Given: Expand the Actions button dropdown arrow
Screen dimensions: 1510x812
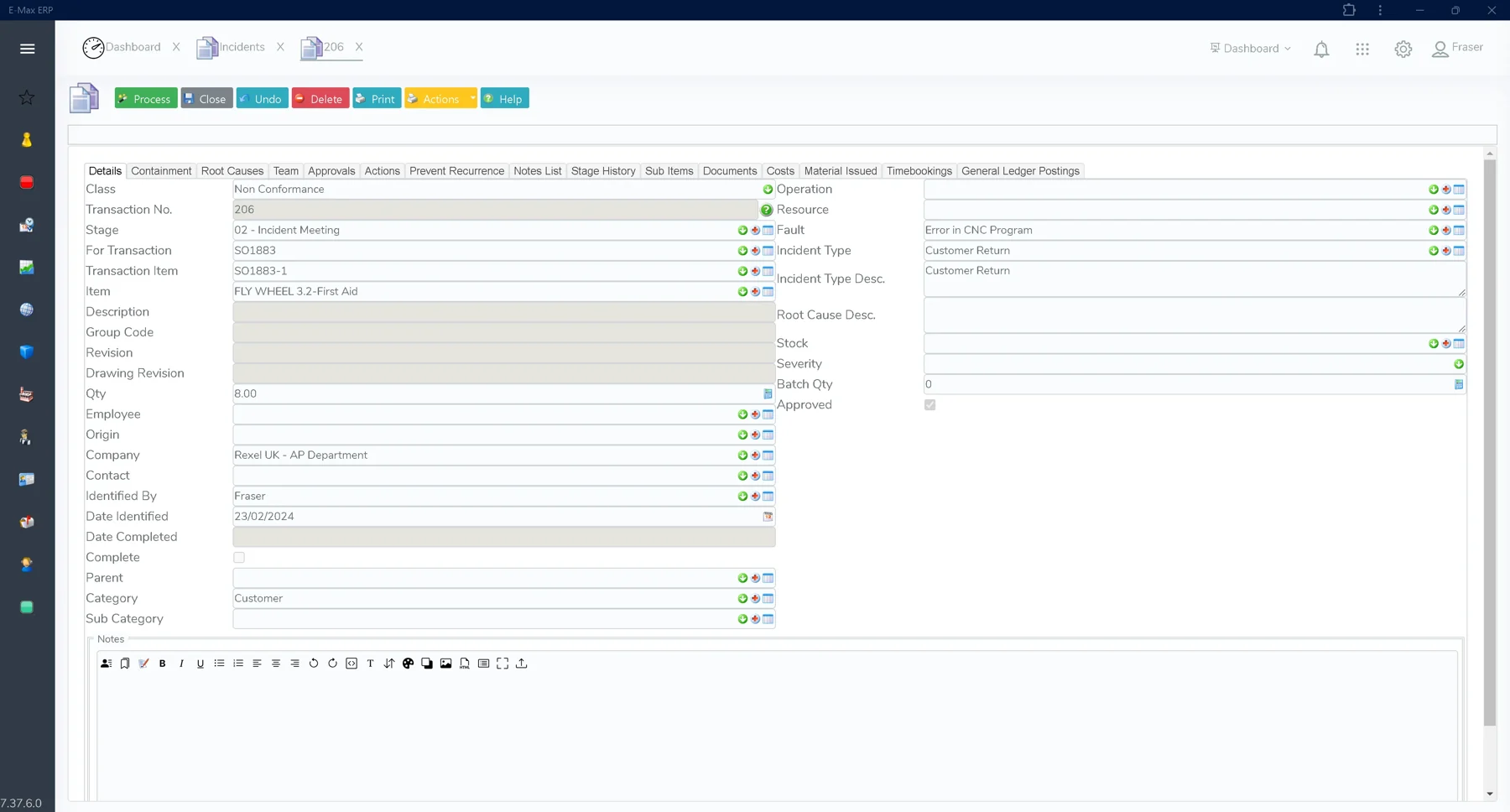Looking at the screenshot, I should point(472,98).
